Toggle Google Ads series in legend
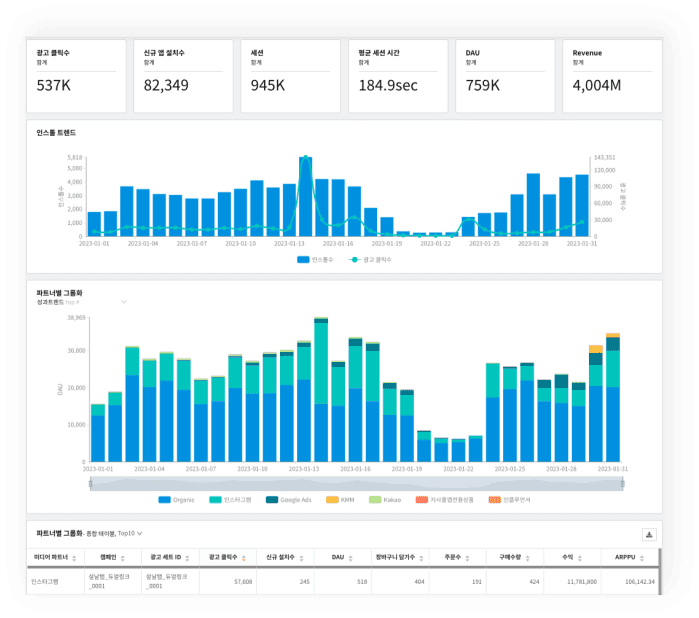 [288, 500]
